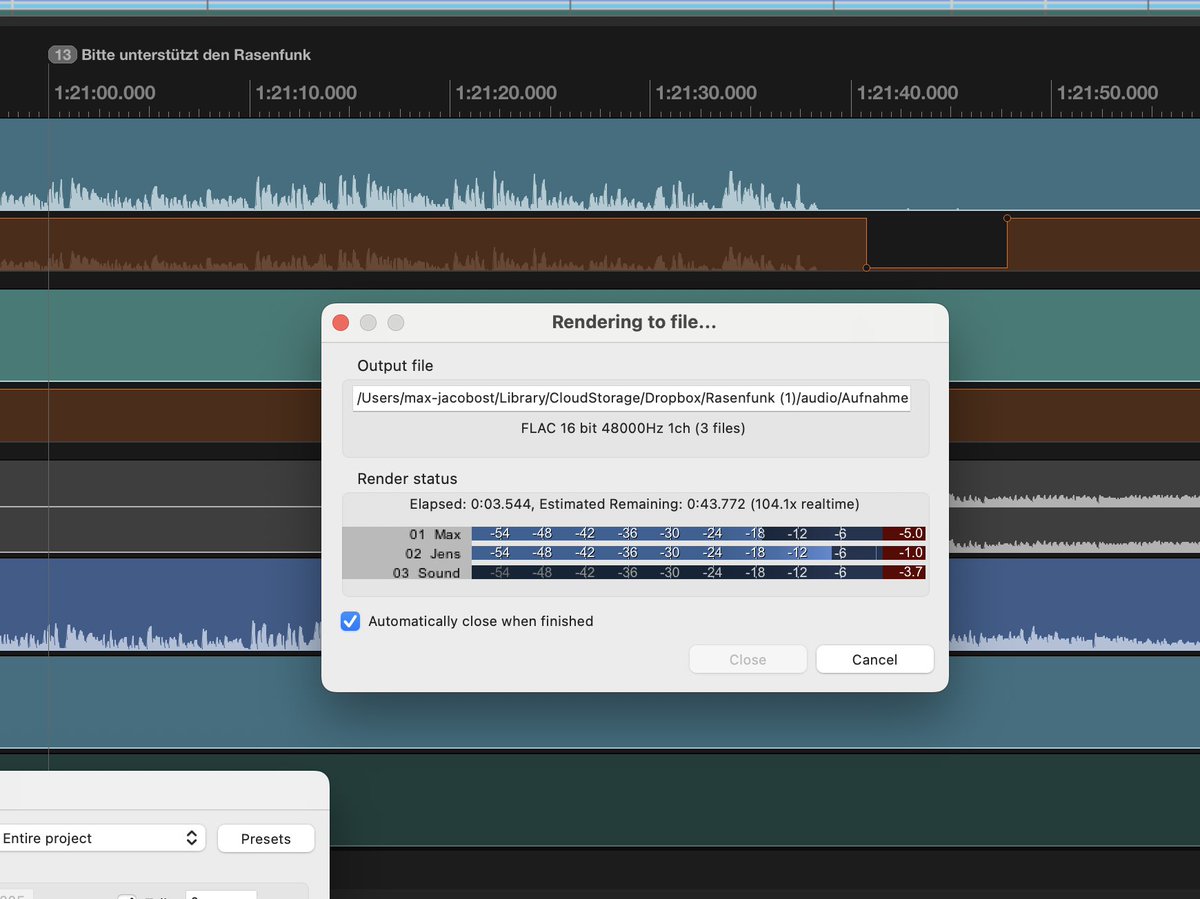
Task: Click the 01 Max meter label
Action: point(434,534)
